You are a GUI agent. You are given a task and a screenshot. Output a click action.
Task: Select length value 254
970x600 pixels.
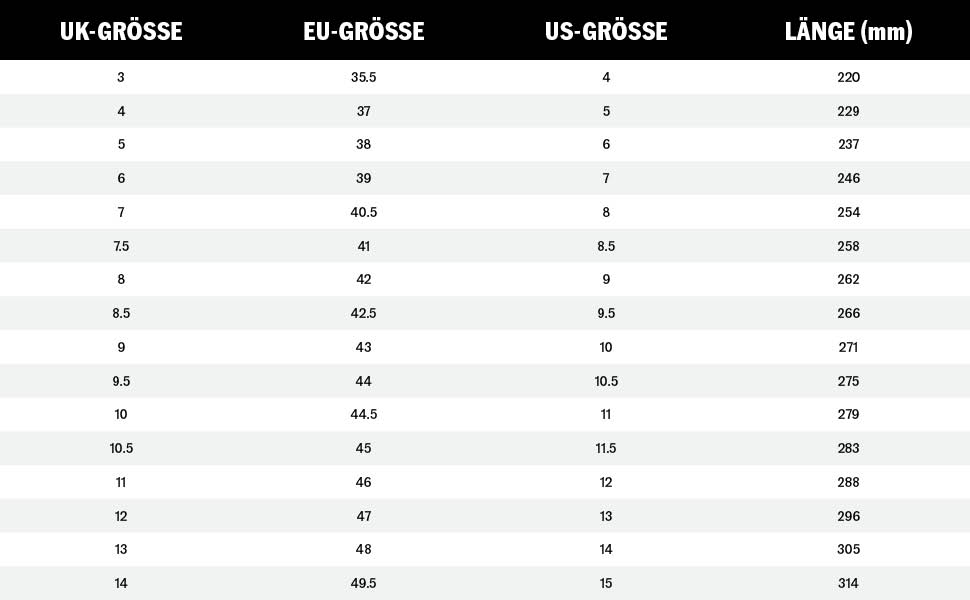tap(848, 212)
